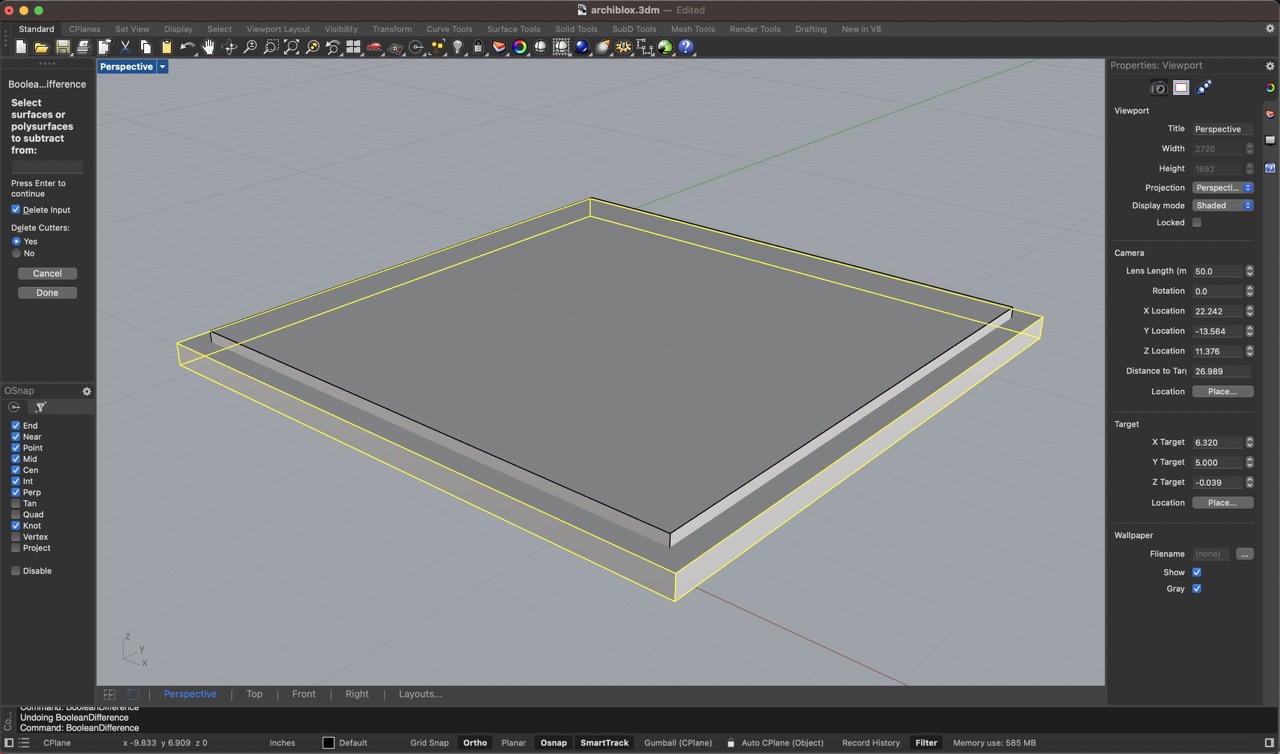Switch to CPlanes toolbar tab
This screenshot has width=1280, height=754.
(x=84, y=29)
